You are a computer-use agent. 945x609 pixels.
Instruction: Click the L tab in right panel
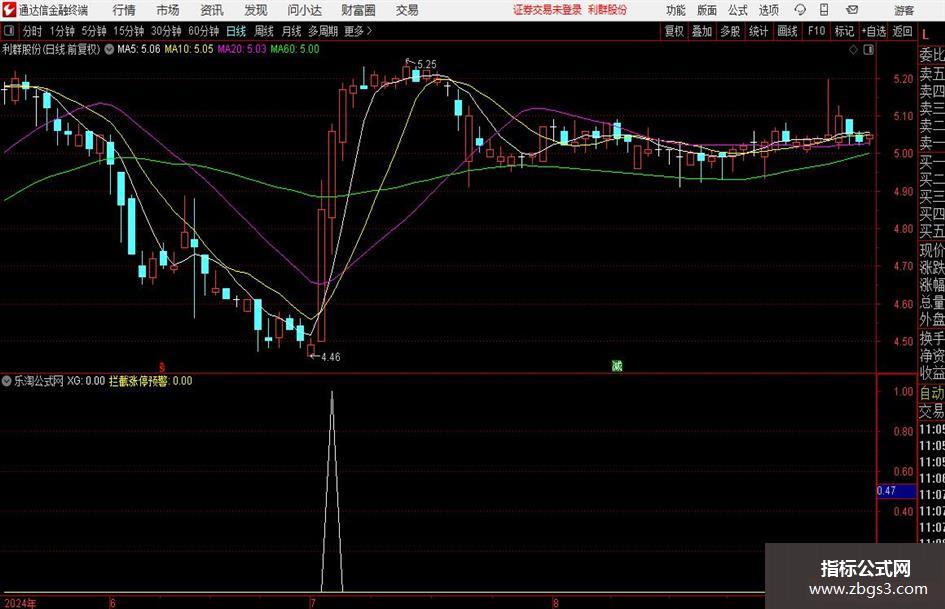click(x=926, y=35)
